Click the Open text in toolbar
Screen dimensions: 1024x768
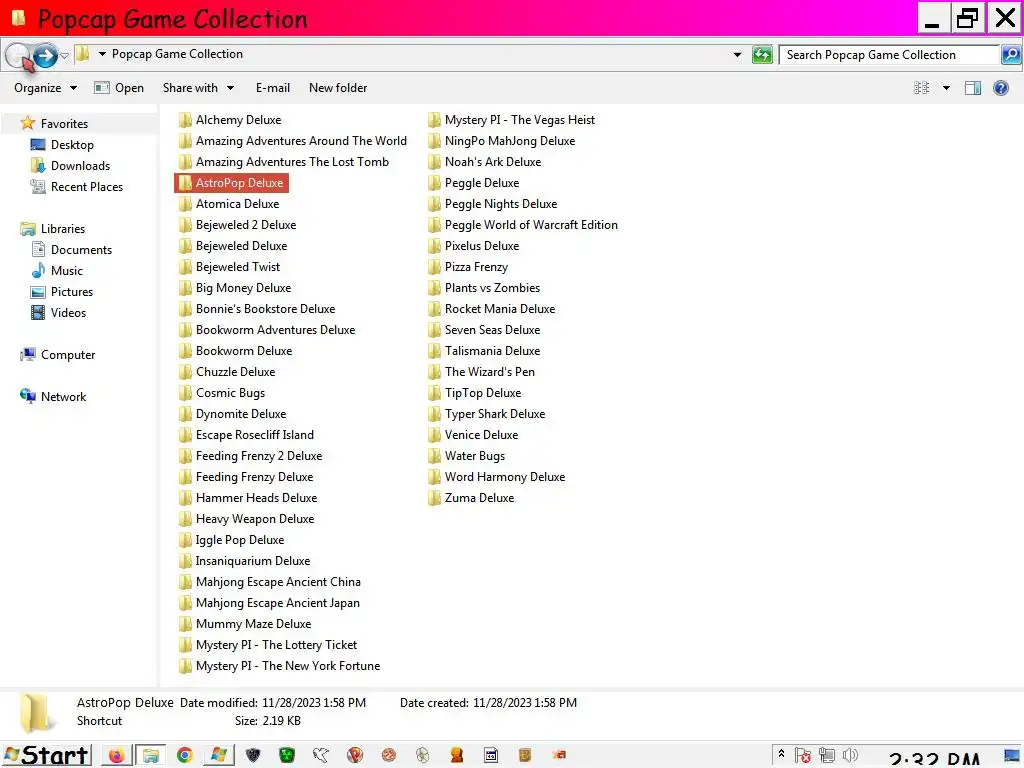click(129, 88)
